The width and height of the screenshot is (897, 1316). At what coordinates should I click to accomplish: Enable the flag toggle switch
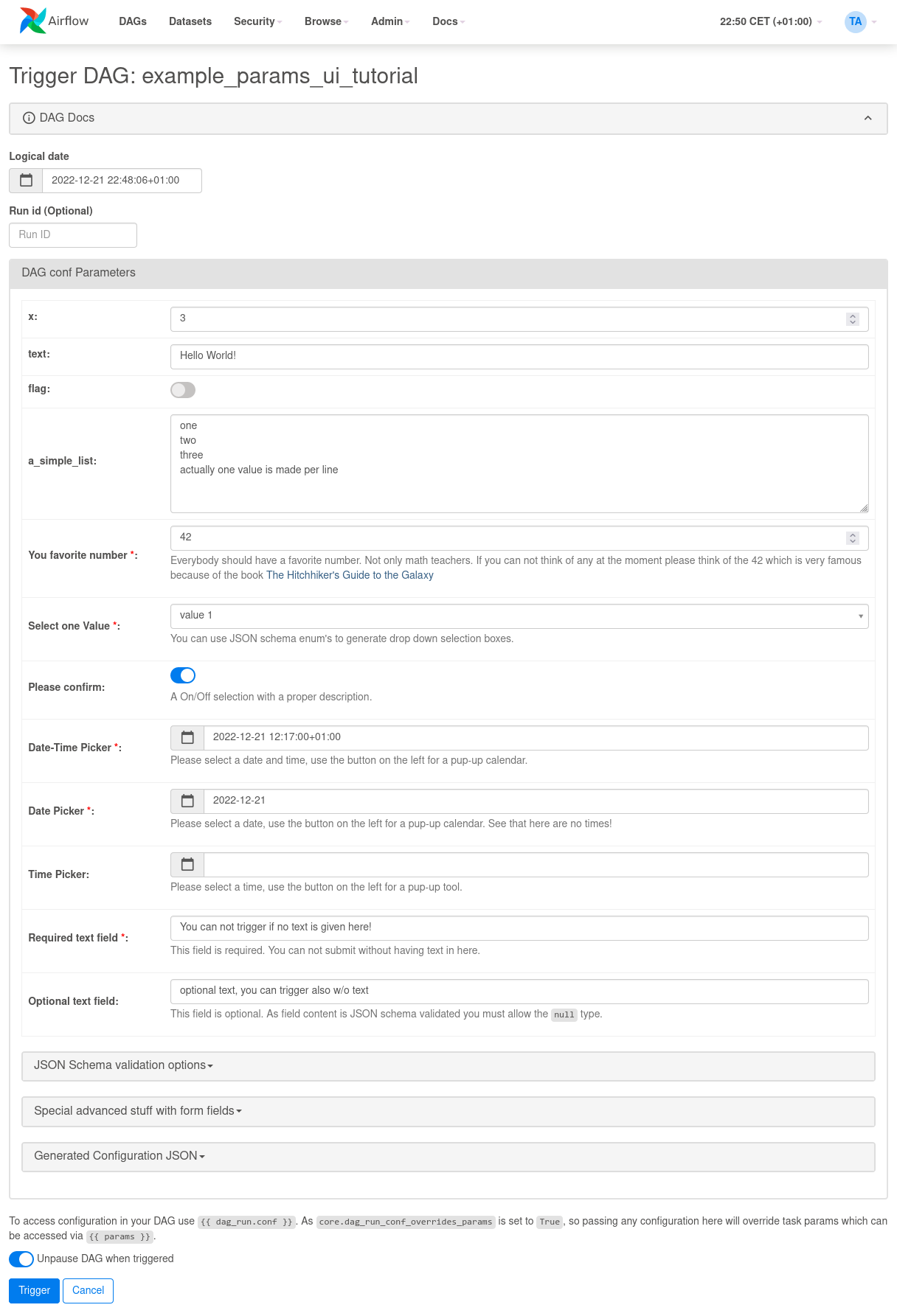tap(183, 390)
